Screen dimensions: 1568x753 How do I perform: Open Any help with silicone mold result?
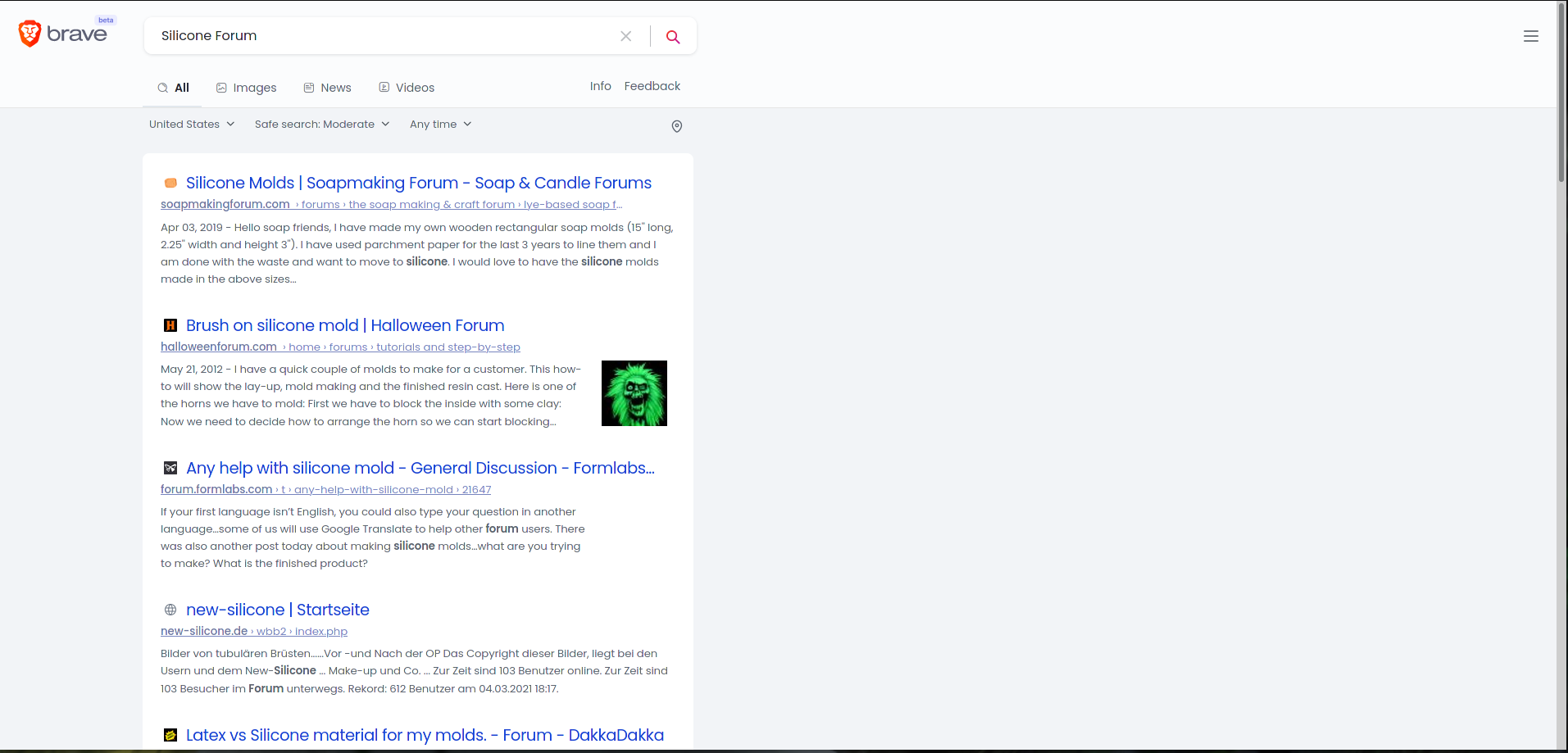click(420, 468)
